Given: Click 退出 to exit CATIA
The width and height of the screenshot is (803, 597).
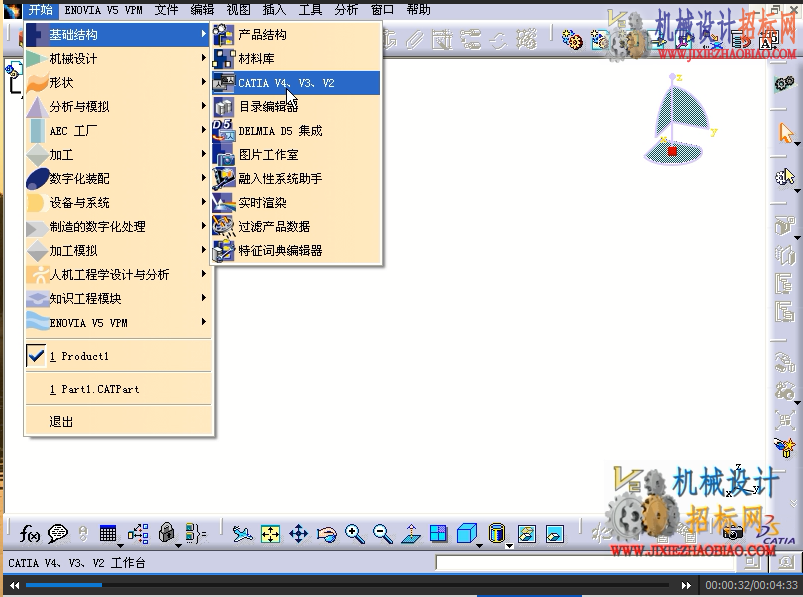Looking at the screenshot, I should 118,421.
